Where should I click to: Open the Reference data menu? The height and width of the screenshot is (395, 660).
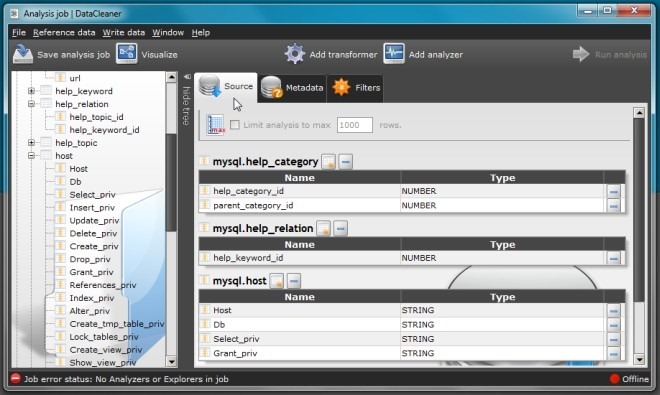64,32
